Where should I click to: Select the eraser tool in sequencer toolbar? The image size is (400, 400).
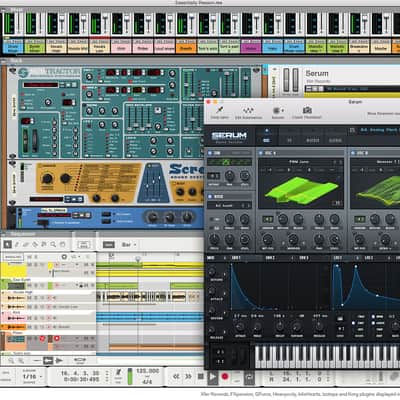point(26,245)
